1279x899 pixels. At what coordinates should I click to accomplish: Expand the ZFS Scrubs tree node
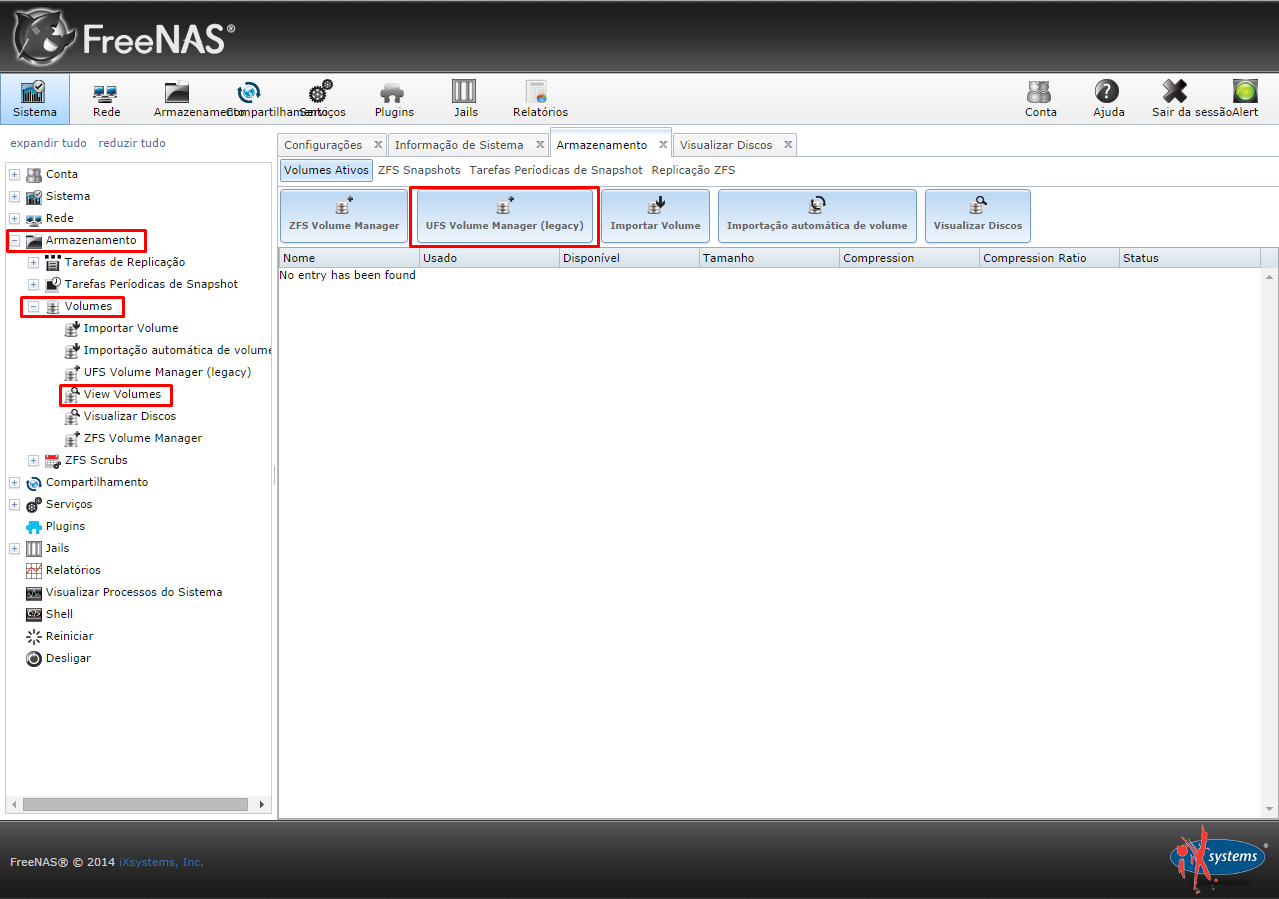click(34, 461)
